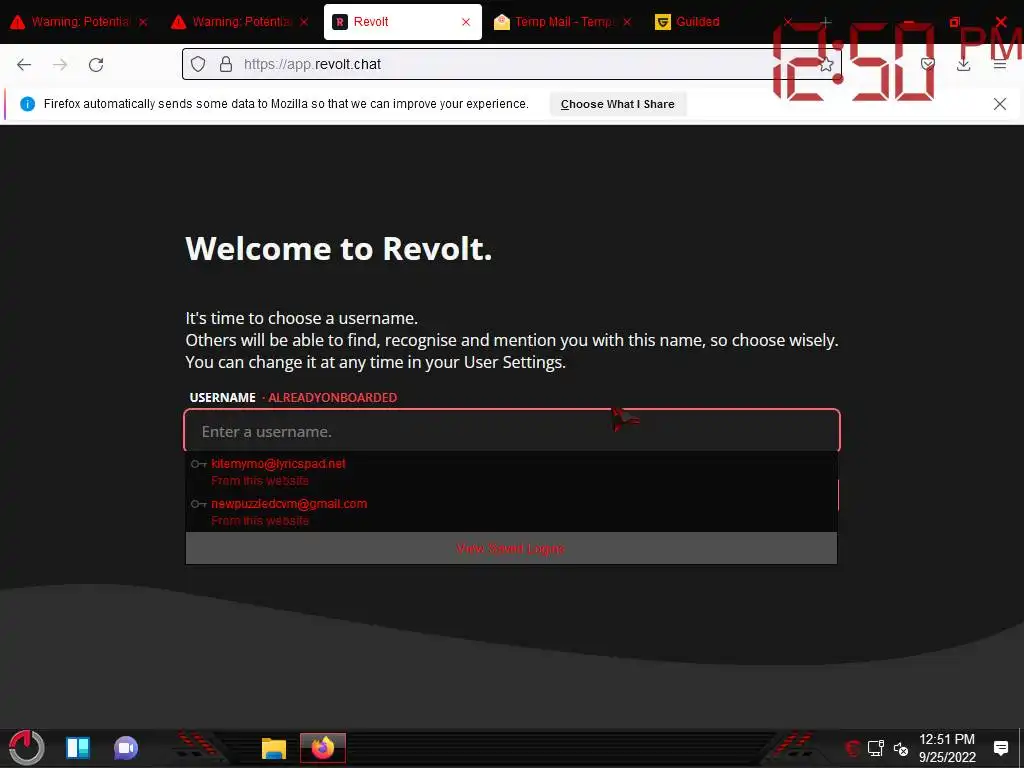Image resolution: width=1024 pixels, height=768 pixels.
Task: Close the Temp Mail tab
Action: tap(627, 22)
